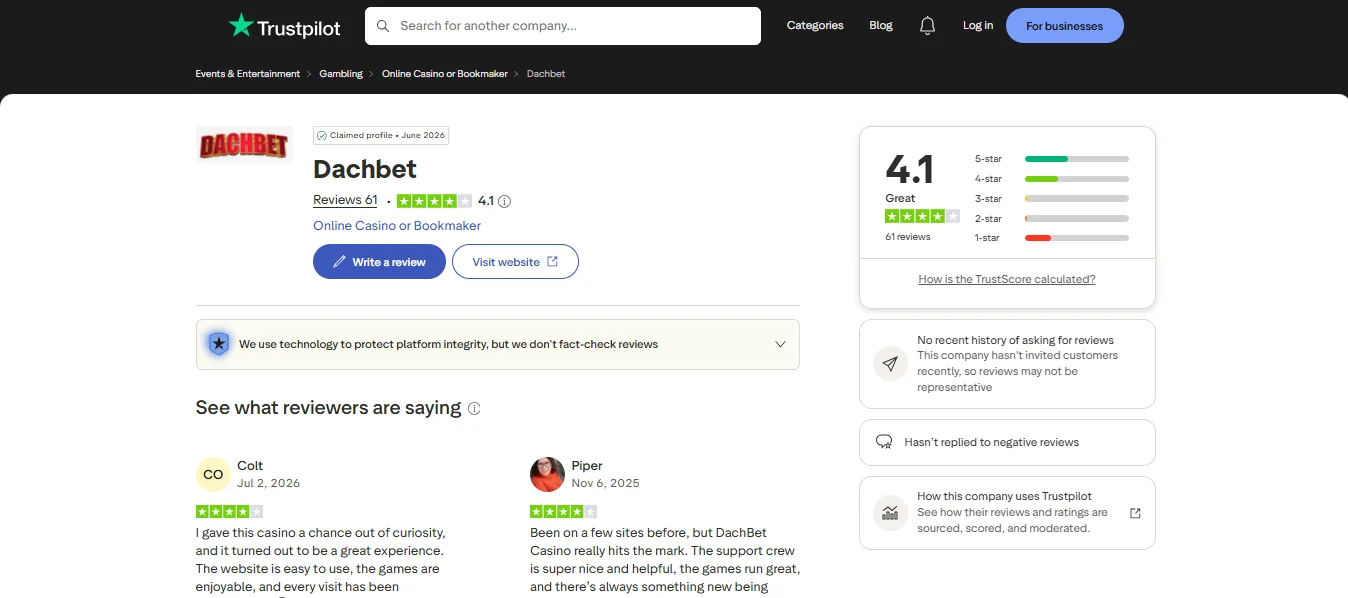Image resolution: width=1348 pixels, height=598 pixels.
Task: Go to Gambling breadcrumb
Action: click(341, 74)
